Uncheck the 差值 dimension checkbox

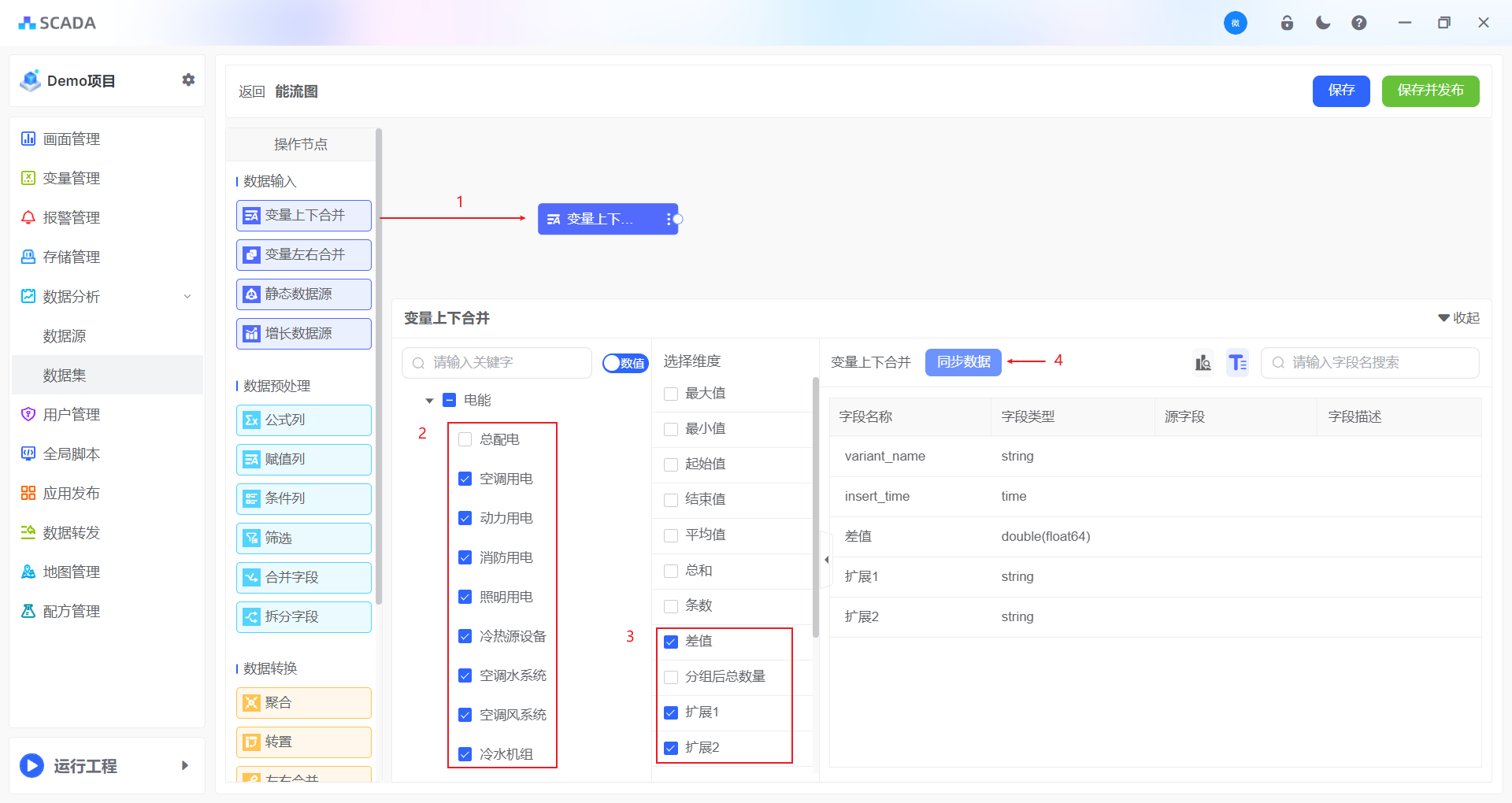[671, 642]
